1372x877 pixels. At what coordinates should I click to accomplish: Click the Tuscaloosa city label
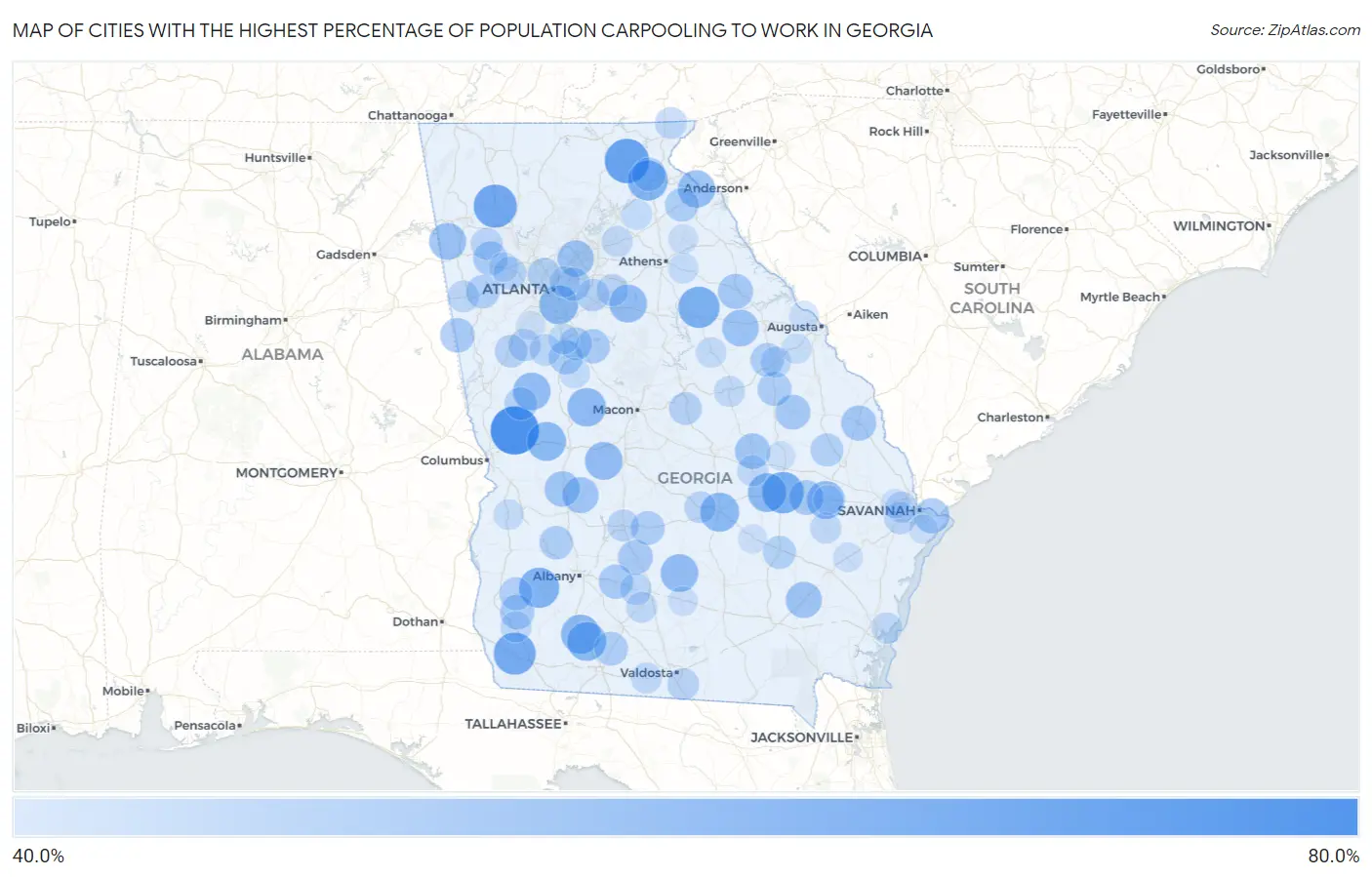pyautogui.click(x=163, y=361)
